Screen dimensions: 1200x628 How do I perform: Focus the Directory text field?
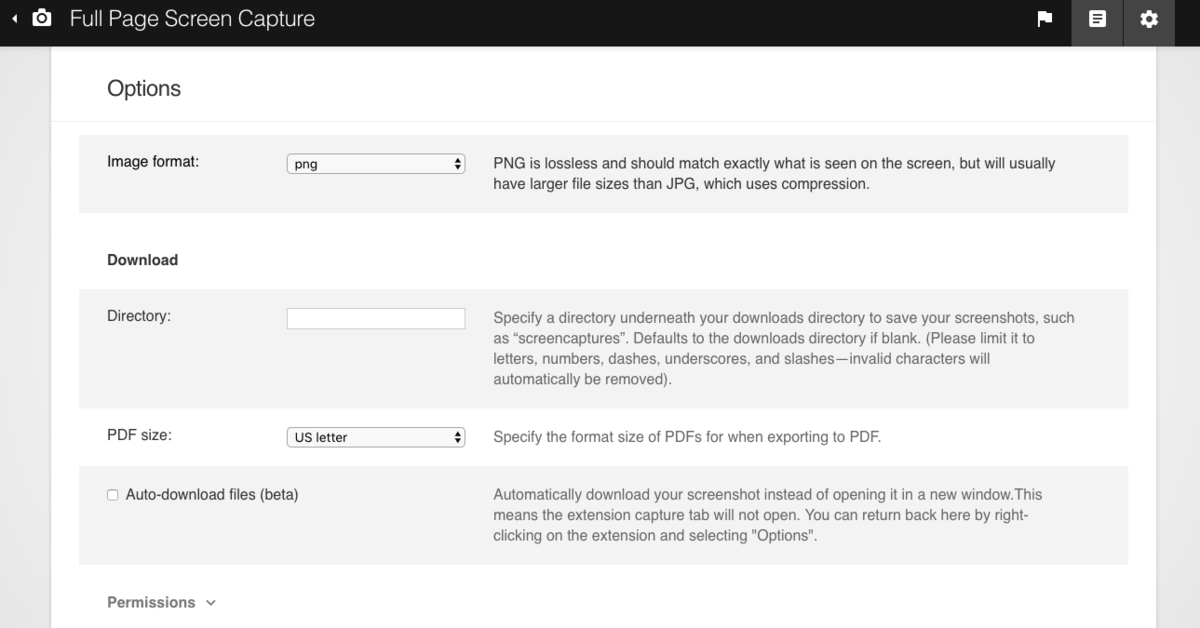coord(376,319)
